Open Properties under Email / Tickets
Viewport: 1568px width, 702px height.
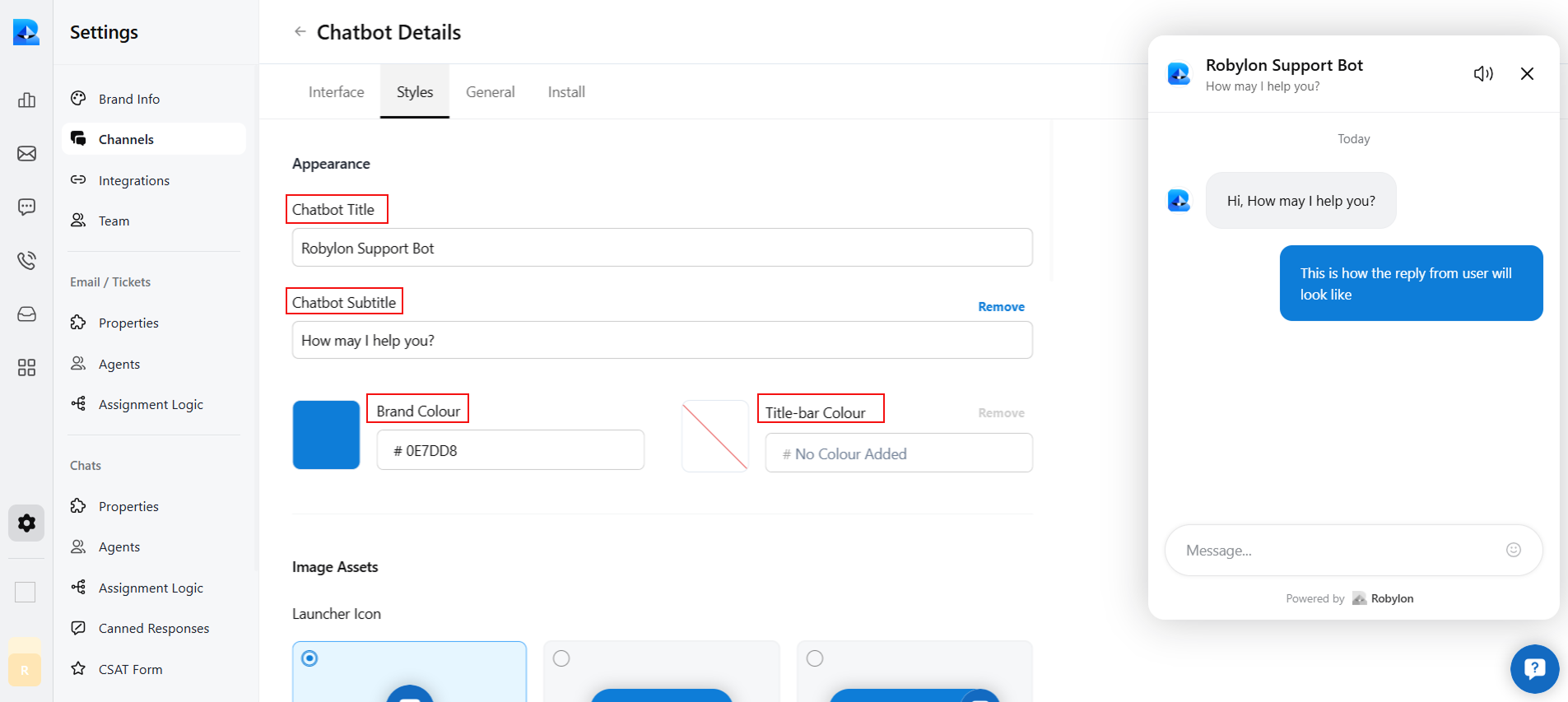(x=154, y=323)
